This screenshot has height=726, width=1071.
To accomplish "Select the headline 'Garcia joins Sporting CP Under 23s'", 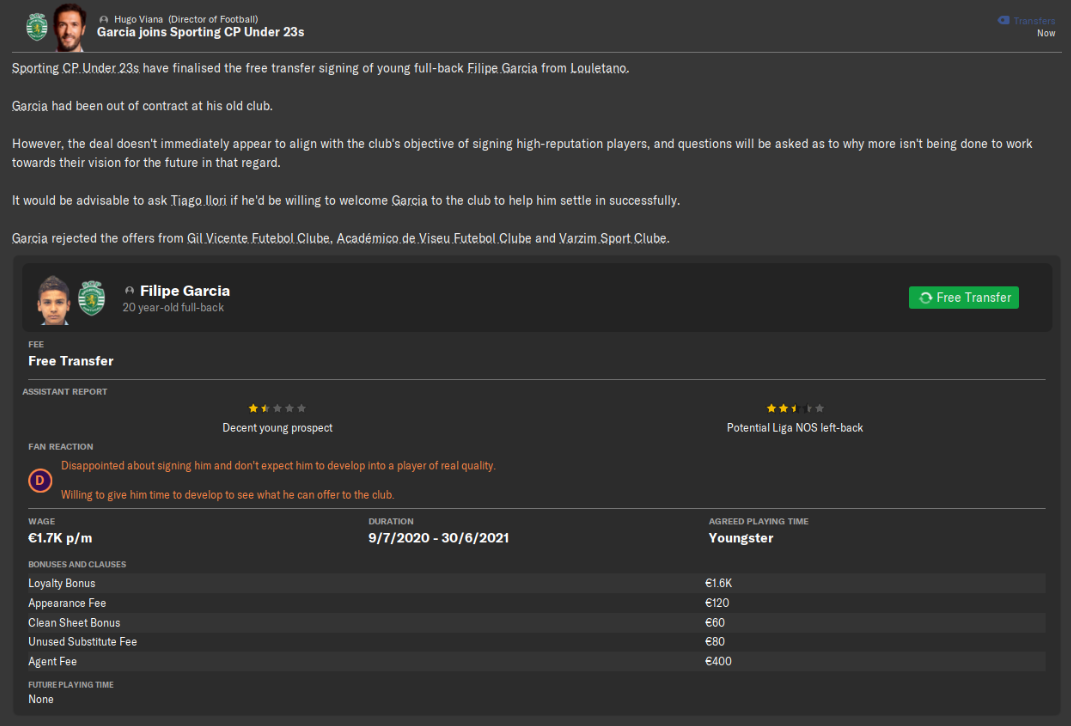I will 200,32.
